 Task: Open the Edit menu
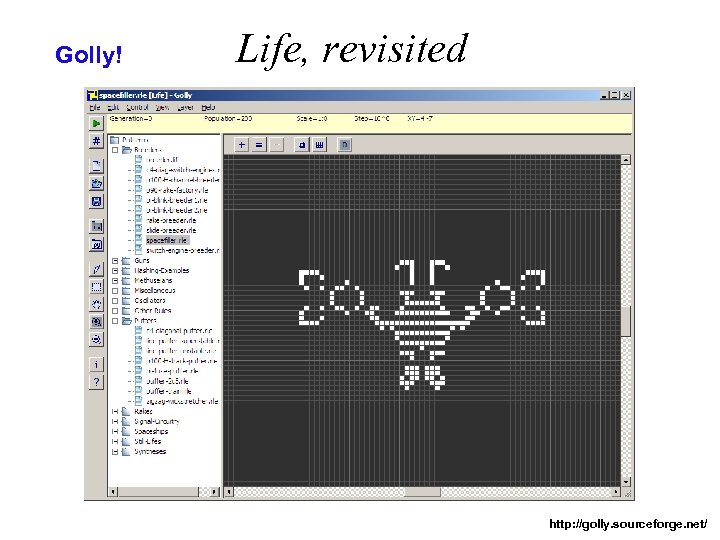coord(113,107)
